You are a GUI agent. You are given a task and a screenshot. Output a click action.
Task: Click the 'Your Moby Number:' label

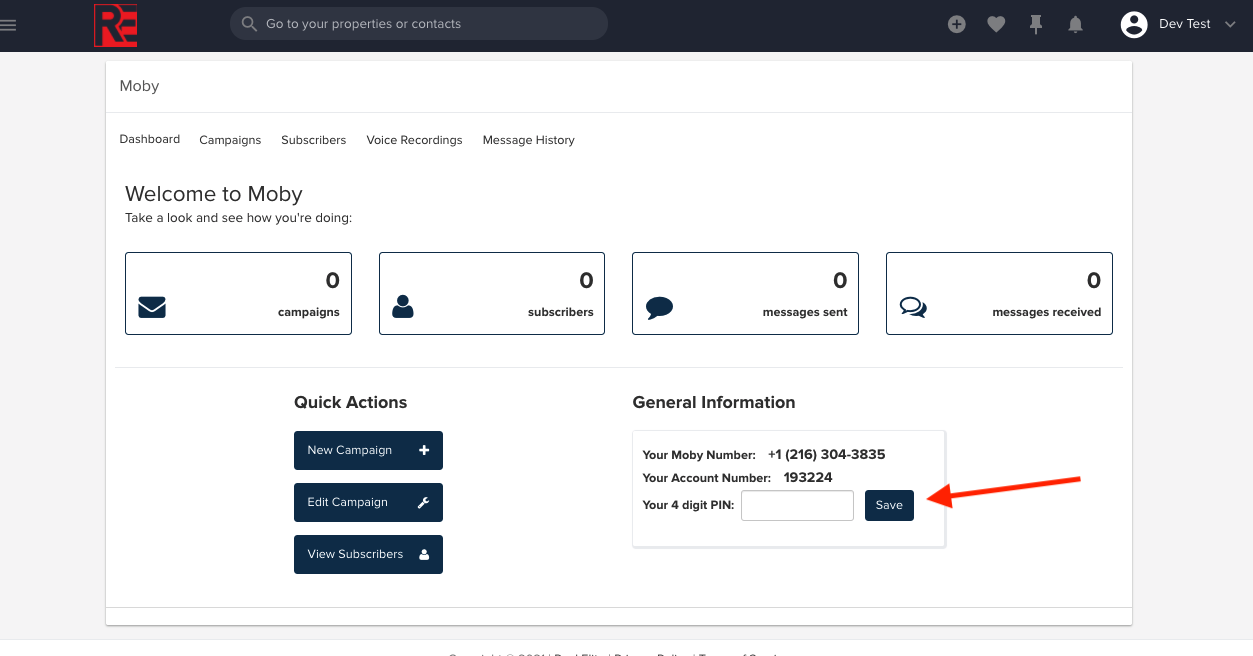tap(699, 455)
